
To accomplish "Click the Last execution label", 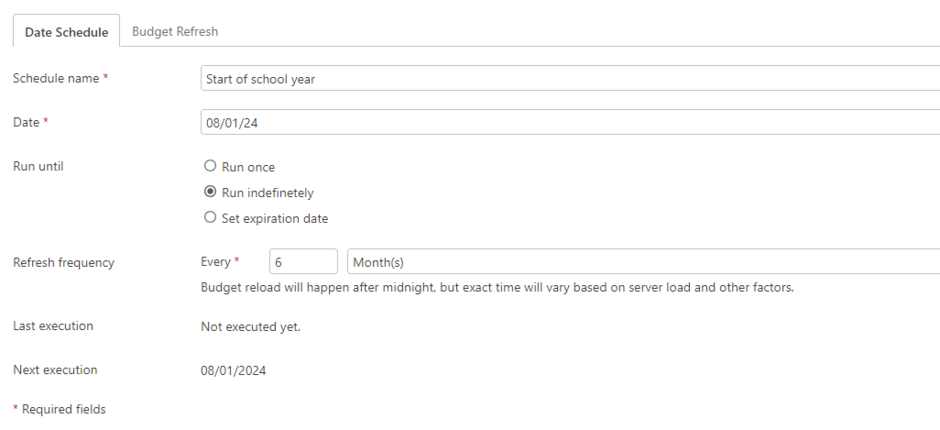I will 53,326.
